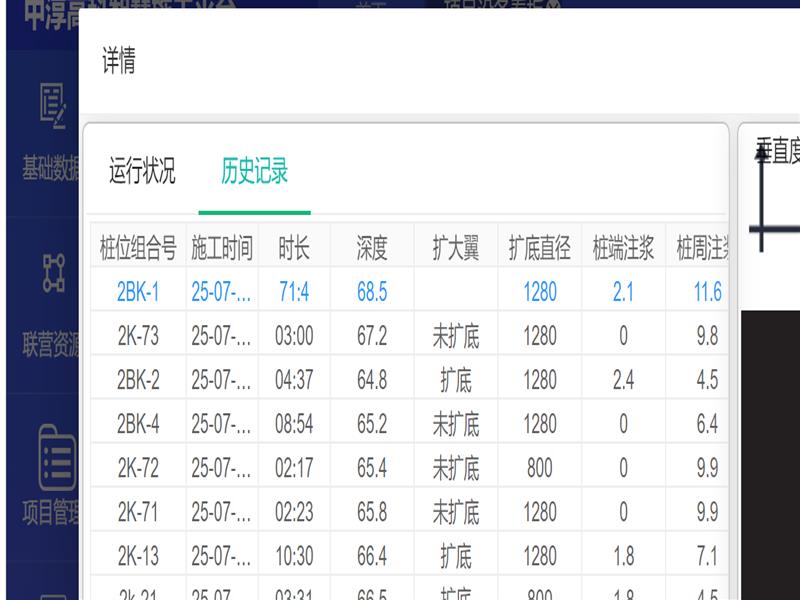800x600 pixels.
Task: Click the 桩位组合号 column header
Action: click(138, 248)
